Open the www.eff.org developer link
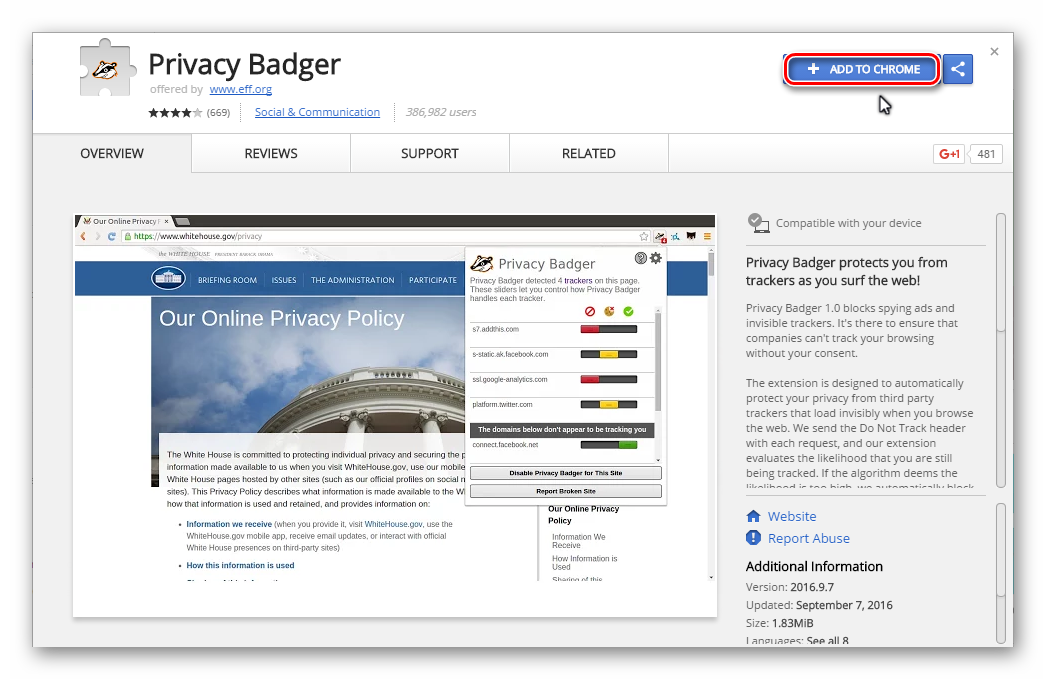 pos(241,89)
